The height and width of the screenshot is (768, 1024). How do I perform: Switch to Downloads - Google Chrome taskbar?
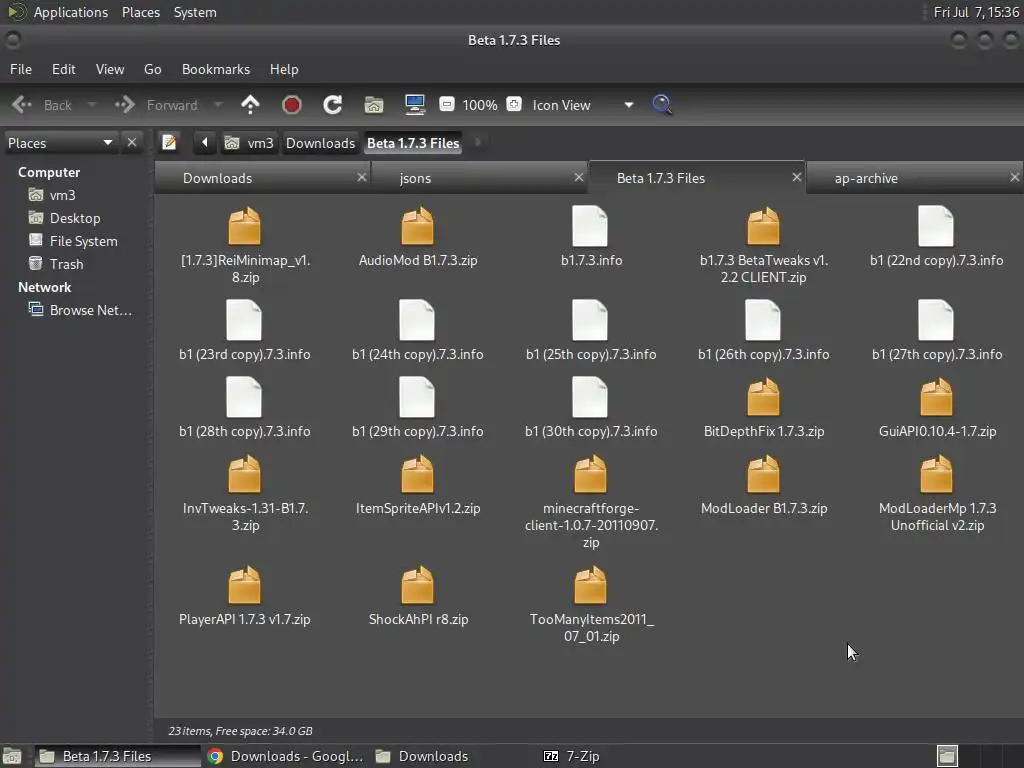[x=285, y=756]
